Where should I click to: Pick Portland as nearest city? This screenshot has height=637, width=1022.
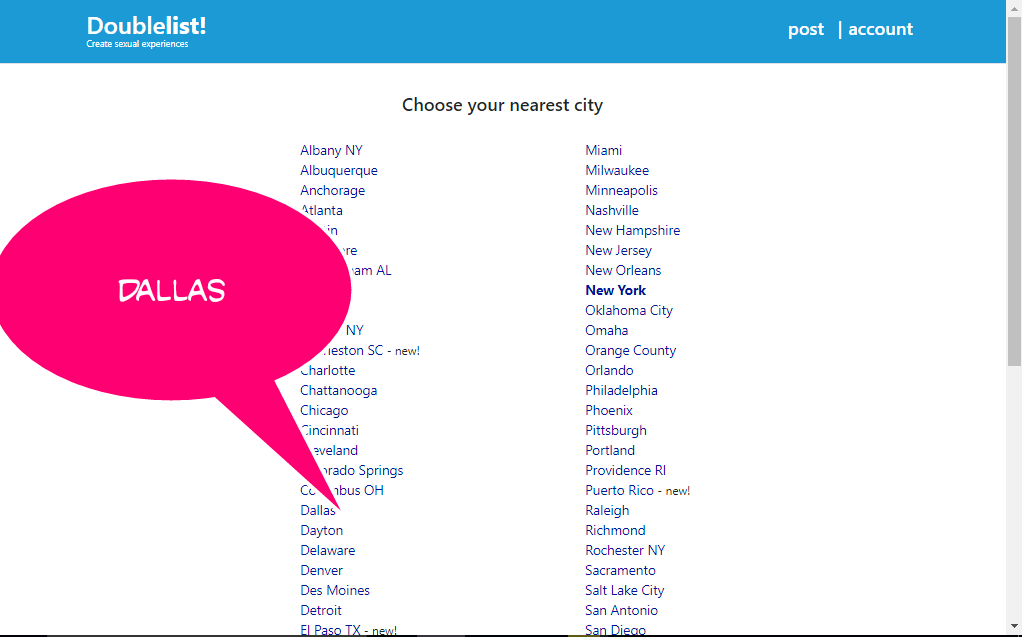[610, 451]
